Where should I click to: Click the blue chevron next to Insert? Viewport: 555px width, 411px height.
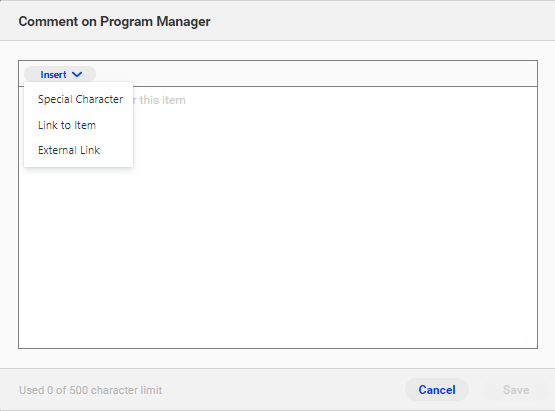pyautogui.click(x=77, y=74)
